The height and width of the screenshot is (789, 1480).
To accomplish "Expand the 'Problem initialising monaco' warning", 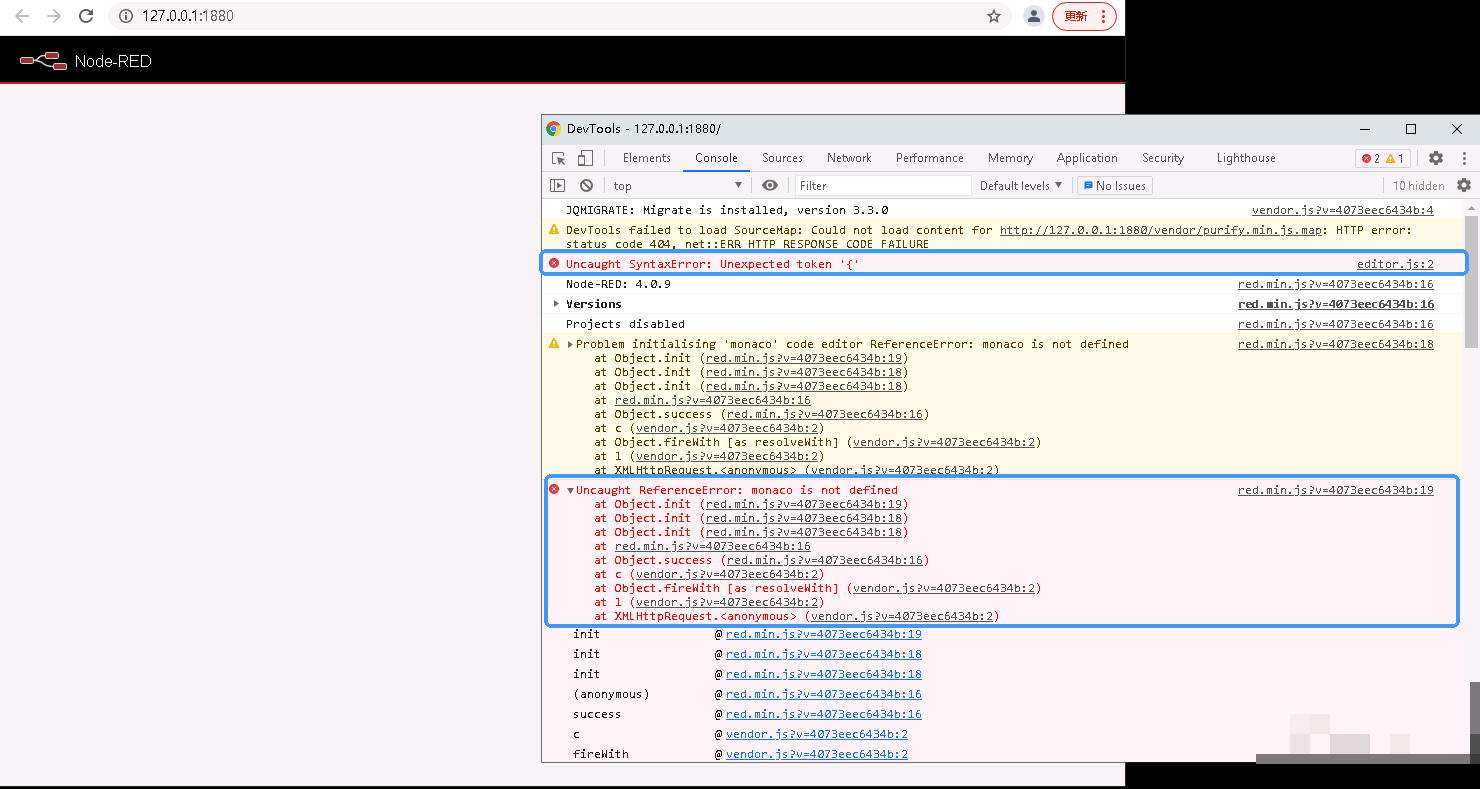I will click(x=570, y=344).
